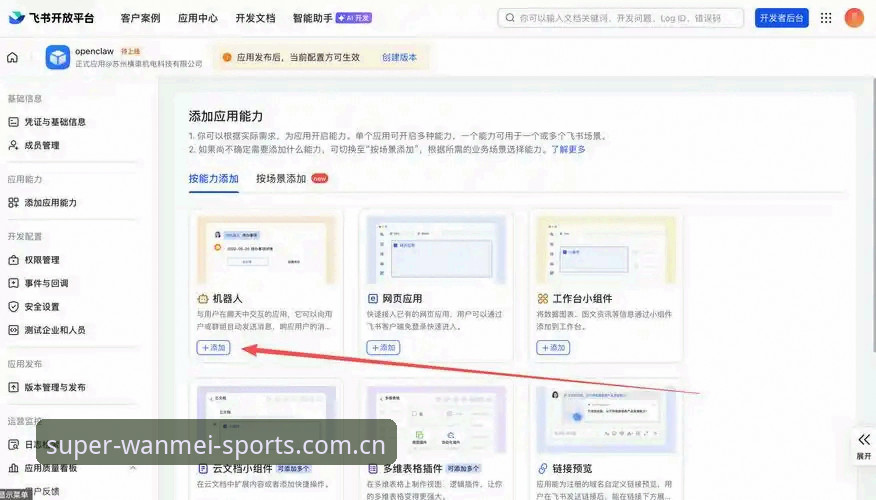Click the 应用质量看板 chart icon

[x=13, y=468]
